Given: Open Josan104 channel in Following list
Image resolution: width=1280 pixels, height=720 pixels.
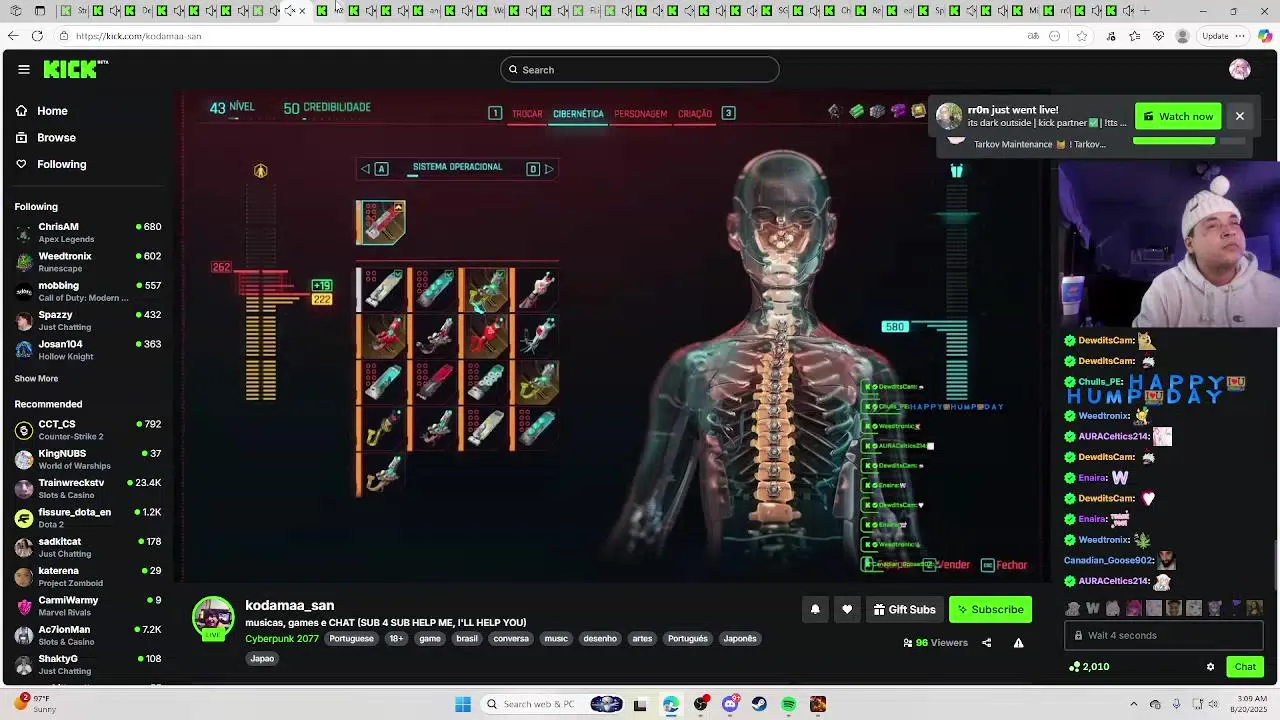Looking at the screenshot, I should point(88,350).
